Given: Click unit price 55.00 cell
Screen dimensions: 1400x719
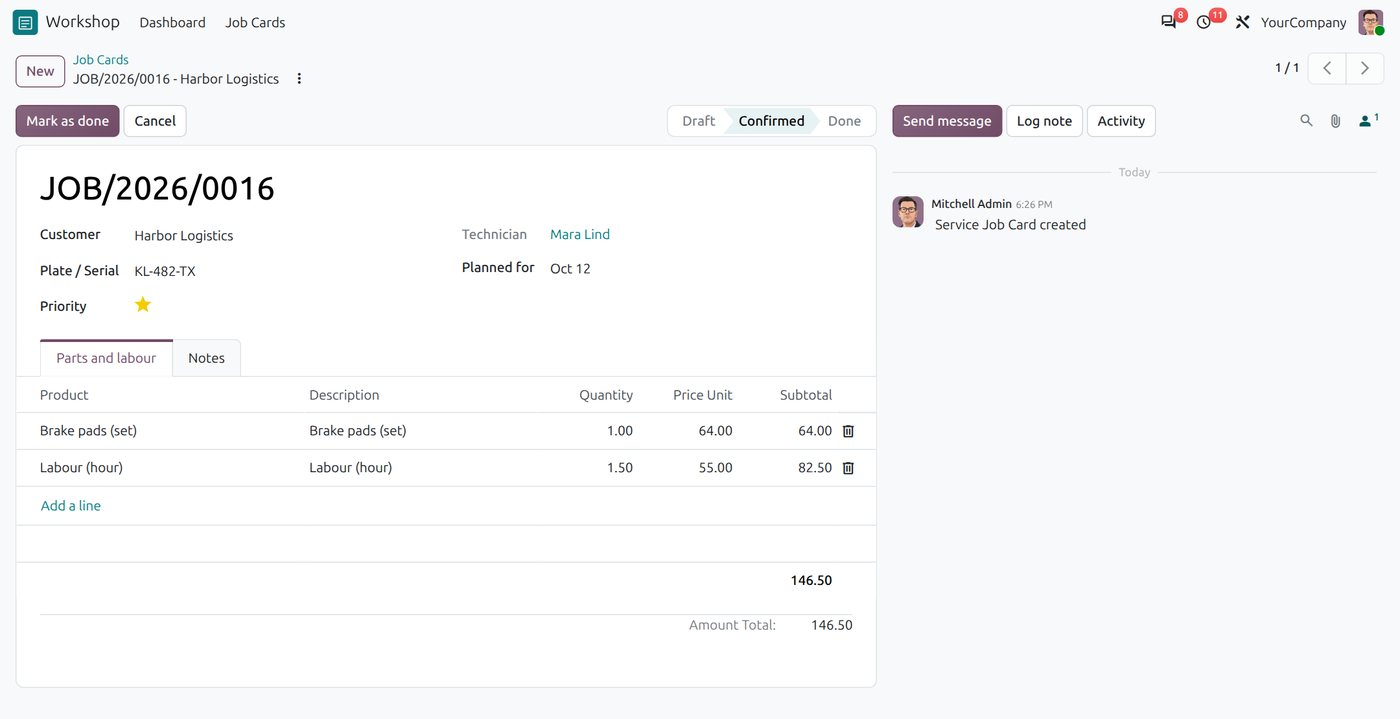Looking at the screenshot, I should [x=716, y=468].
